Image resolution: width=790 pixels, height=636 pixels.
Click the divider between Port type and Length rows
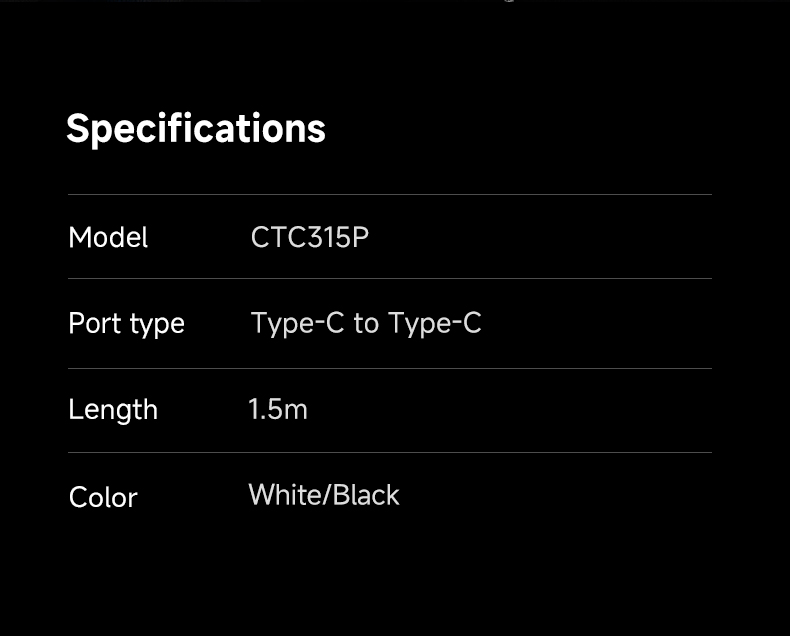pyautogui.click(x=390, y=369)
